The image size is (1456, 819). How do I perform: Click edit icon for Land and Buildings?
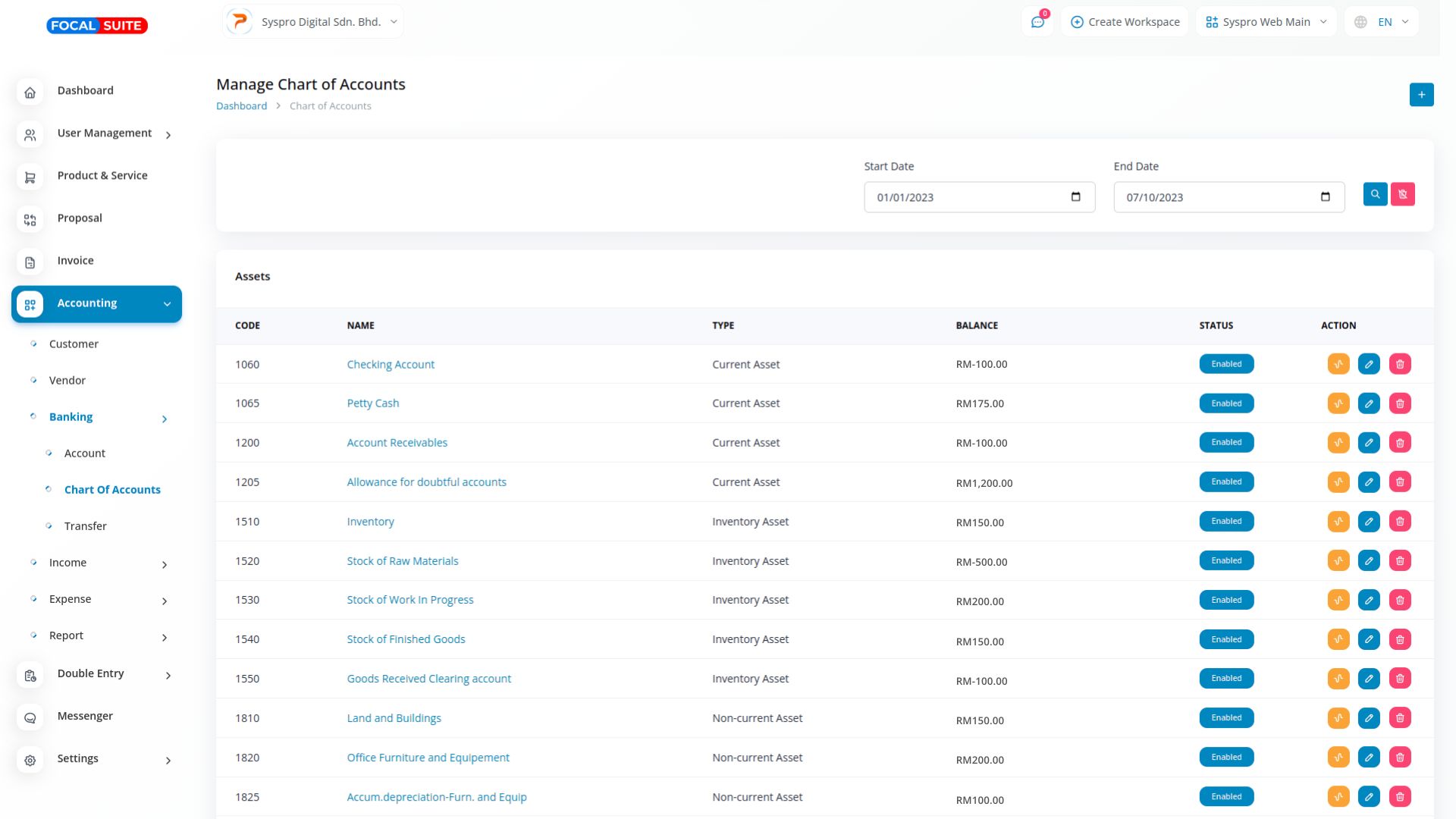1369,718
